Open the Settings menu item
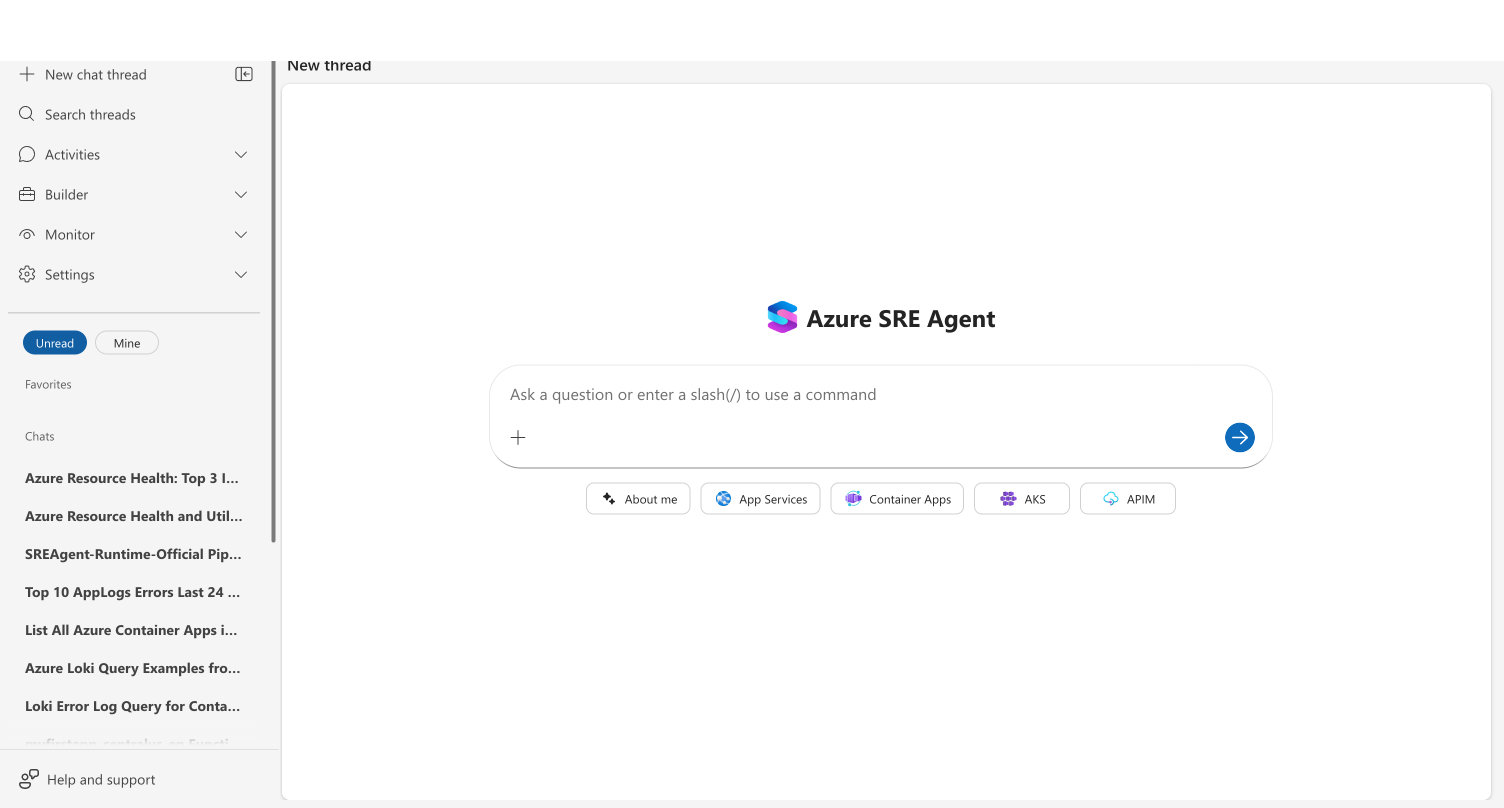This screenshot has height=808, width=1504. click(134, 274)
